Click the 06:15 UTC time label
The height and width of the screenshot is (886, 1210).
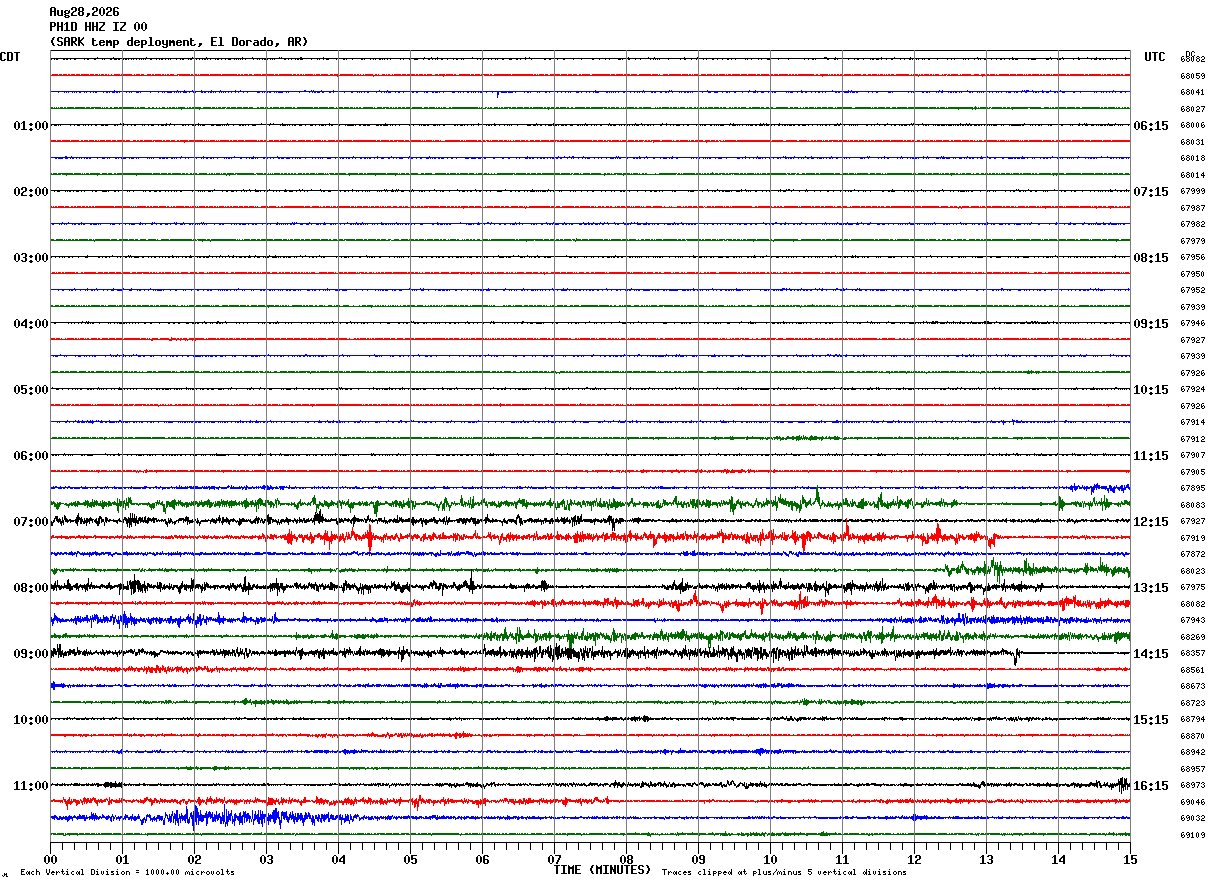coord(1151,126)
